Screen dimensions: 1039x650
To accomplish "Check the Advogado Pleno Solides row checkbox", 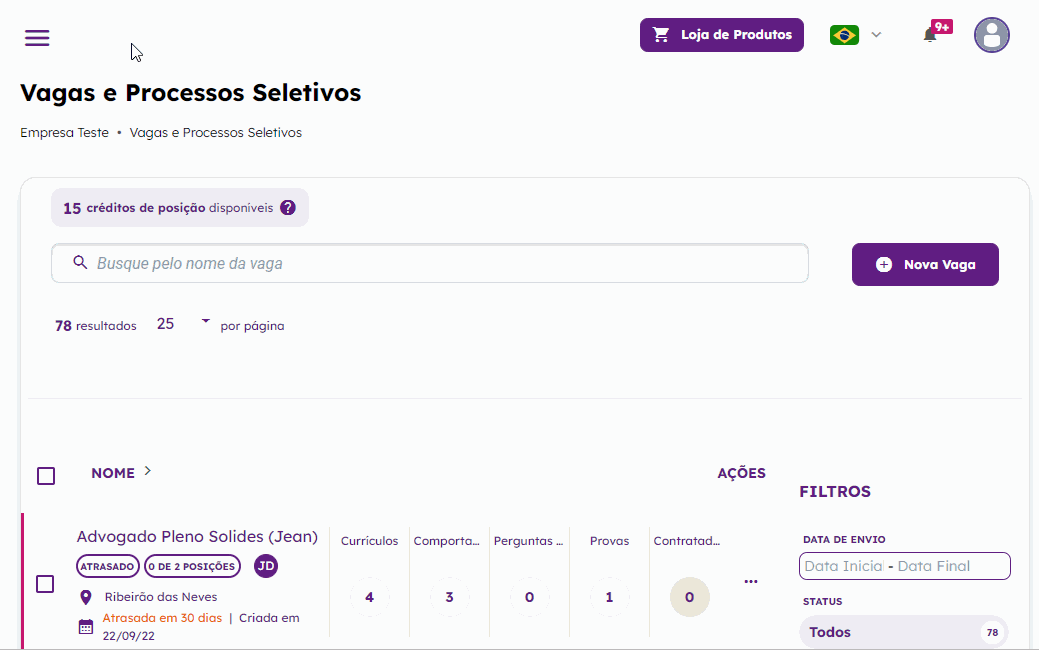I will 45,584.
